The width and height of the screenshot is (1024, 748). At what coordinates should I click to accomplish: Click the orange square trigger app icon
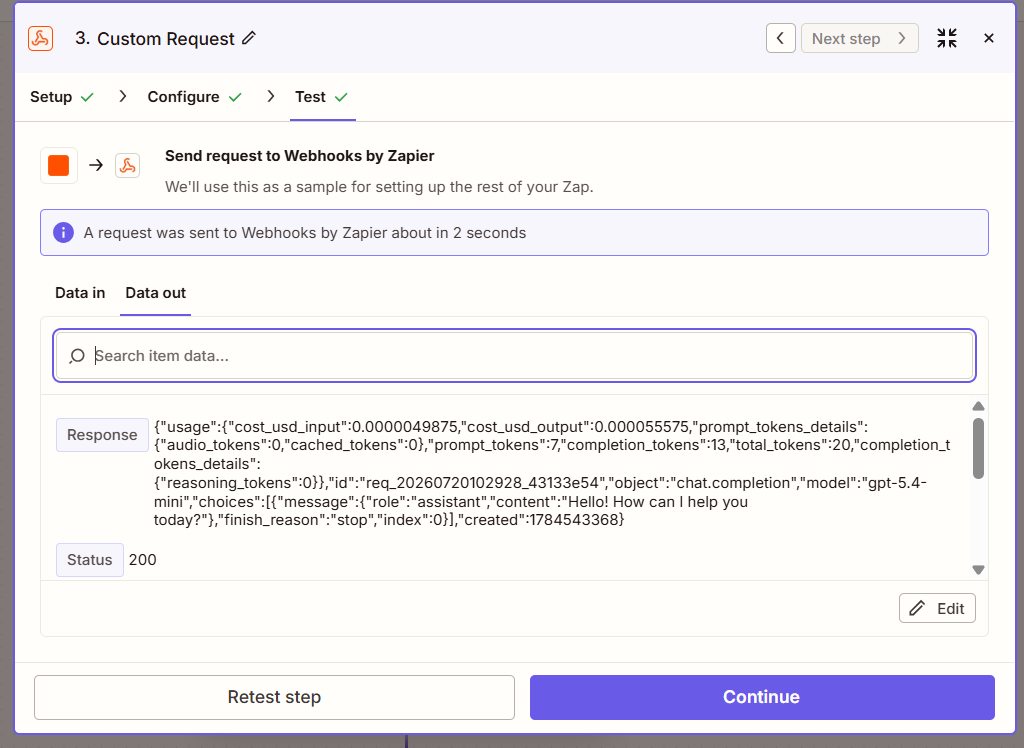[x=59, y=165]
